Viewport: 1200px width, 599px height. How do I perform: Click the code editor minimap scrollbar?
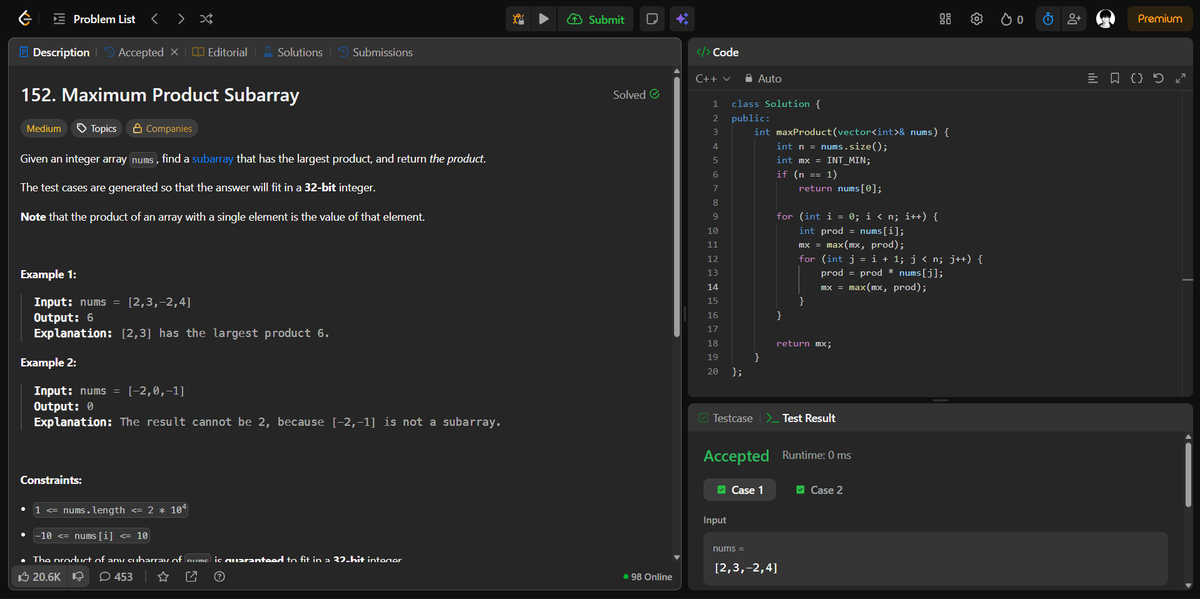(x=1186, y=279)
